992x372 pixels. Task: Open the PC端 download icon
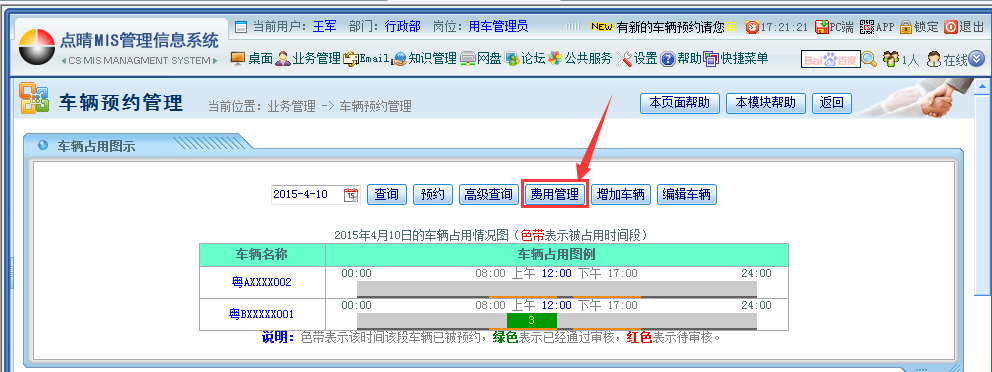(x=822, y=27)
